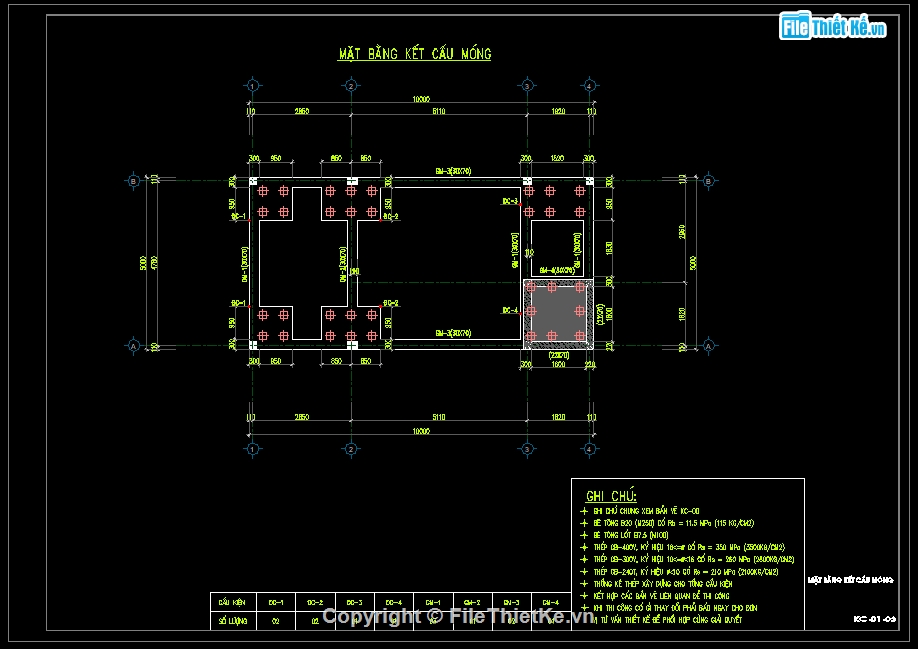Click the CẤU KIỆN table header cell

233,602
